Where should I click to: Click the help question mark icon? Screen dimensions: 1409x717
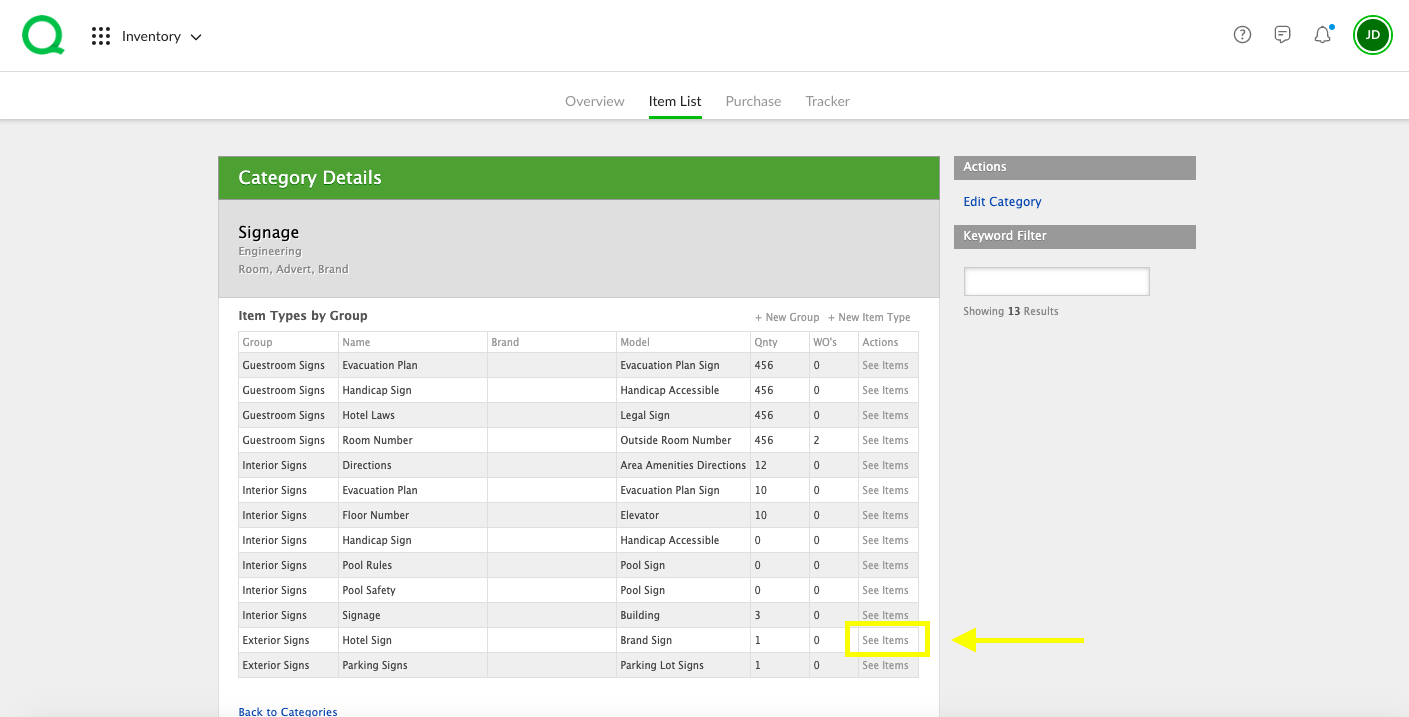1242,34
